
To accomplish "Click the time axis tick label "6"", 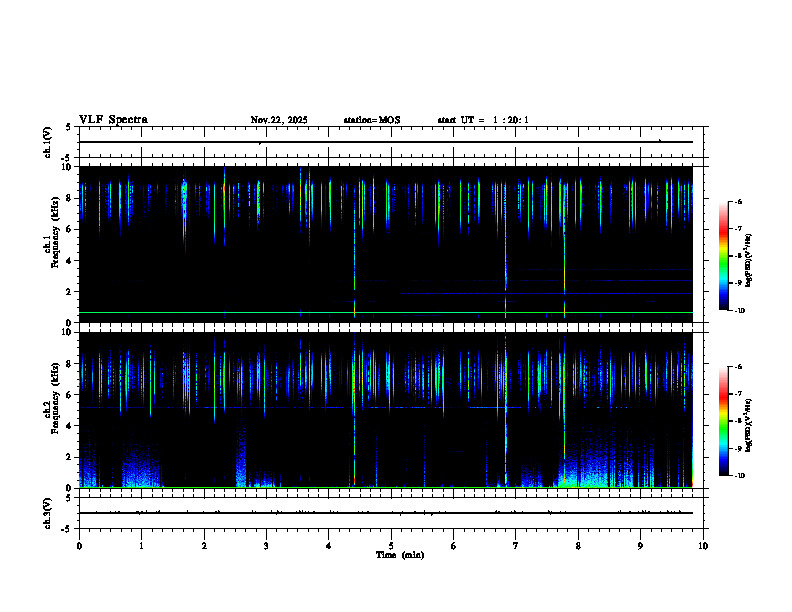I will pos(454,546).
